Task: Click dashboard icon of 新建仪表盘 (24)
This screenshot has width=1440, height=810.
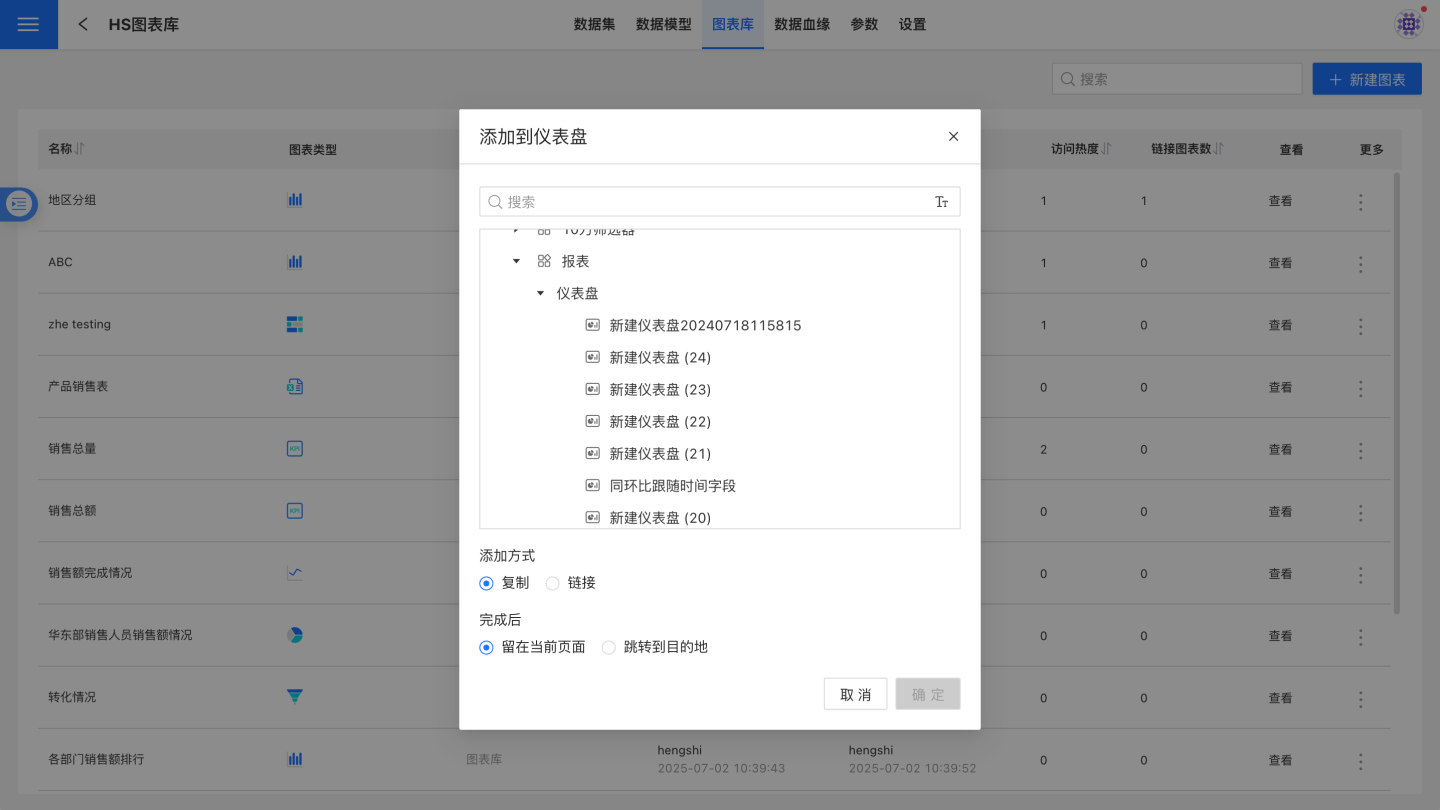Action: [x=592, y=357]
